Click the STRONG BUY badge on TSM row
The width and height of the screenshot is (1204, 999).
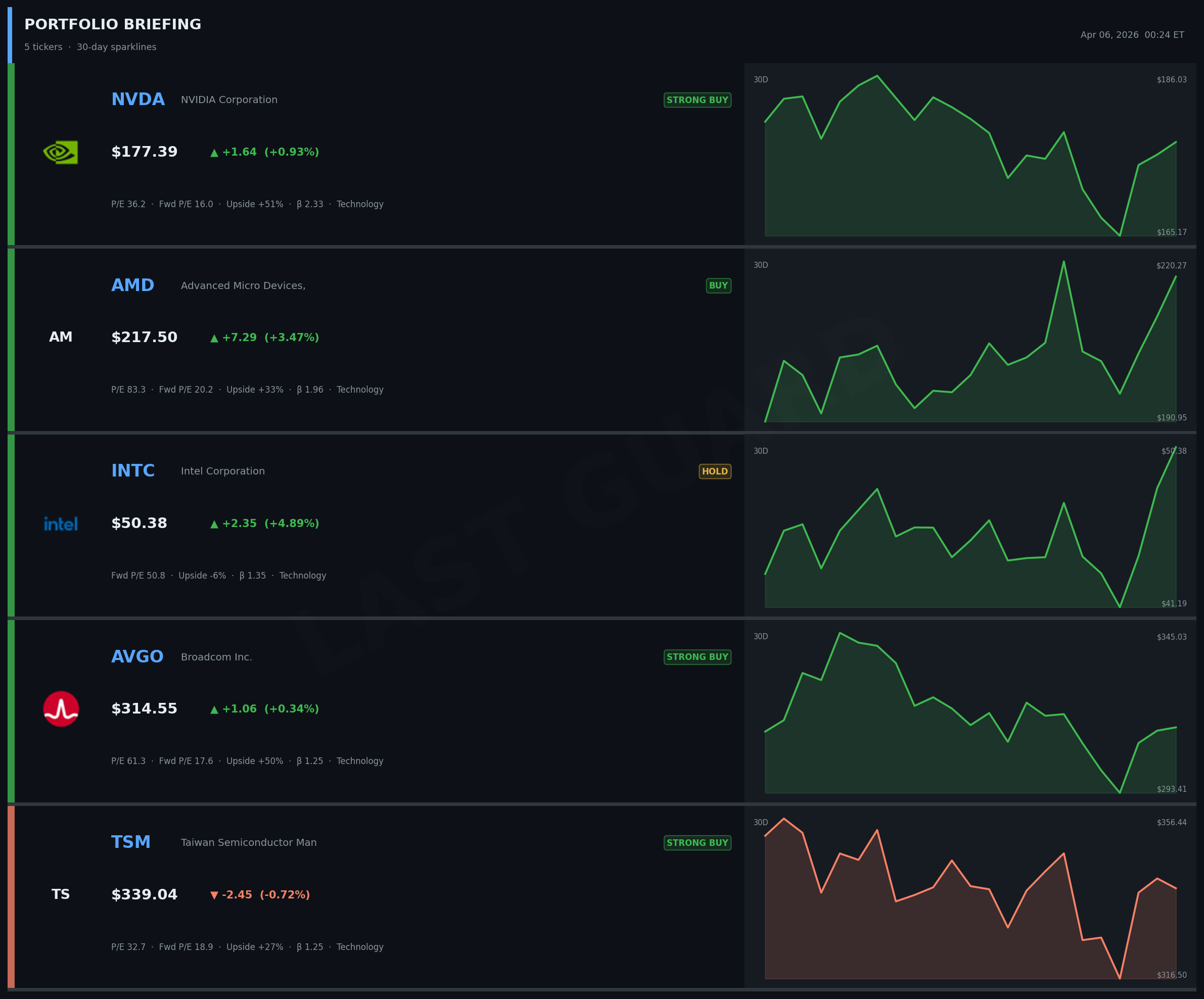[697, 842]
